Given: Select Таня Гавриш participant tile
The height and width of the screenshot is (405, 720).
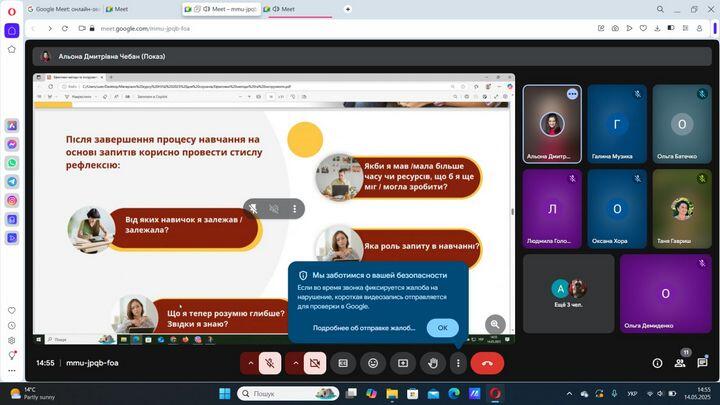Looking at the screenshot, I should pyautogui.click(x=682, y=209).
